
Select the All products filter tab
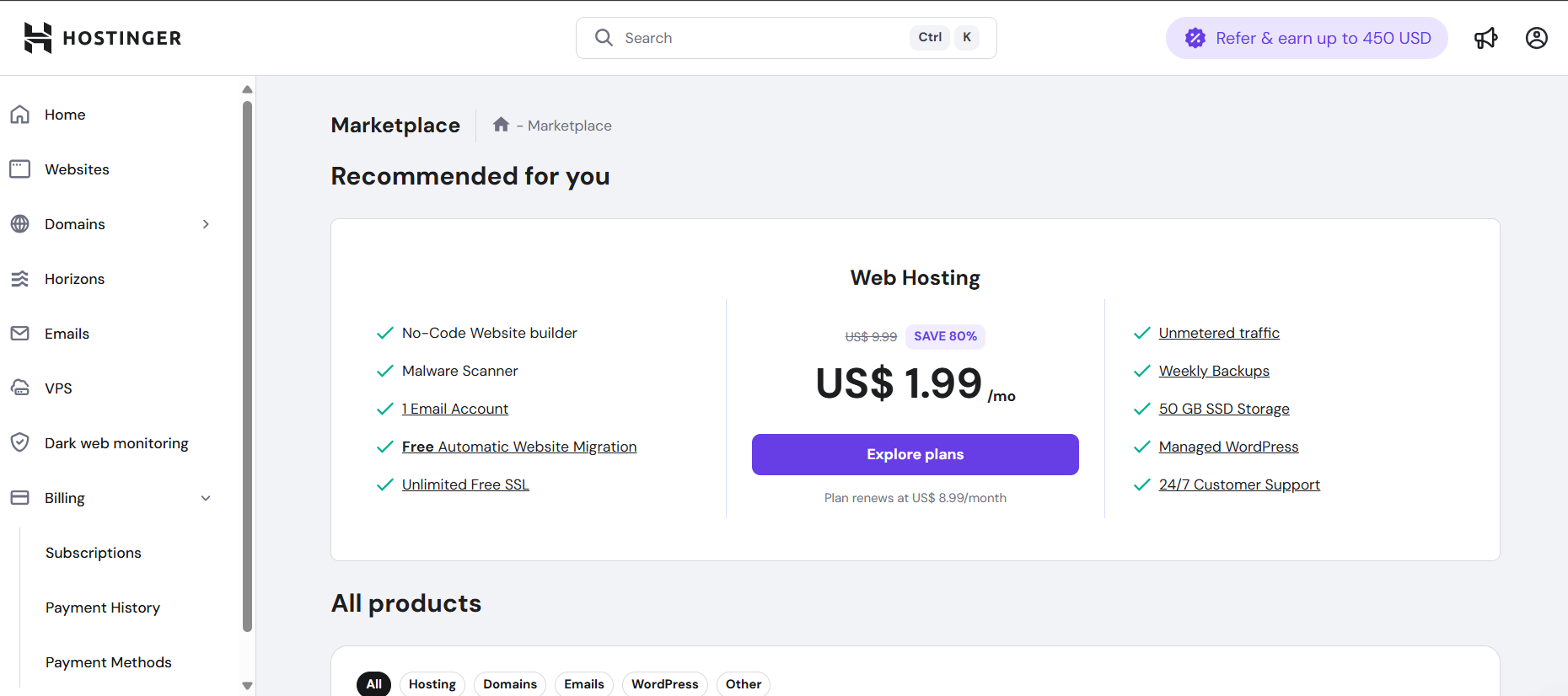pos(374,684)
